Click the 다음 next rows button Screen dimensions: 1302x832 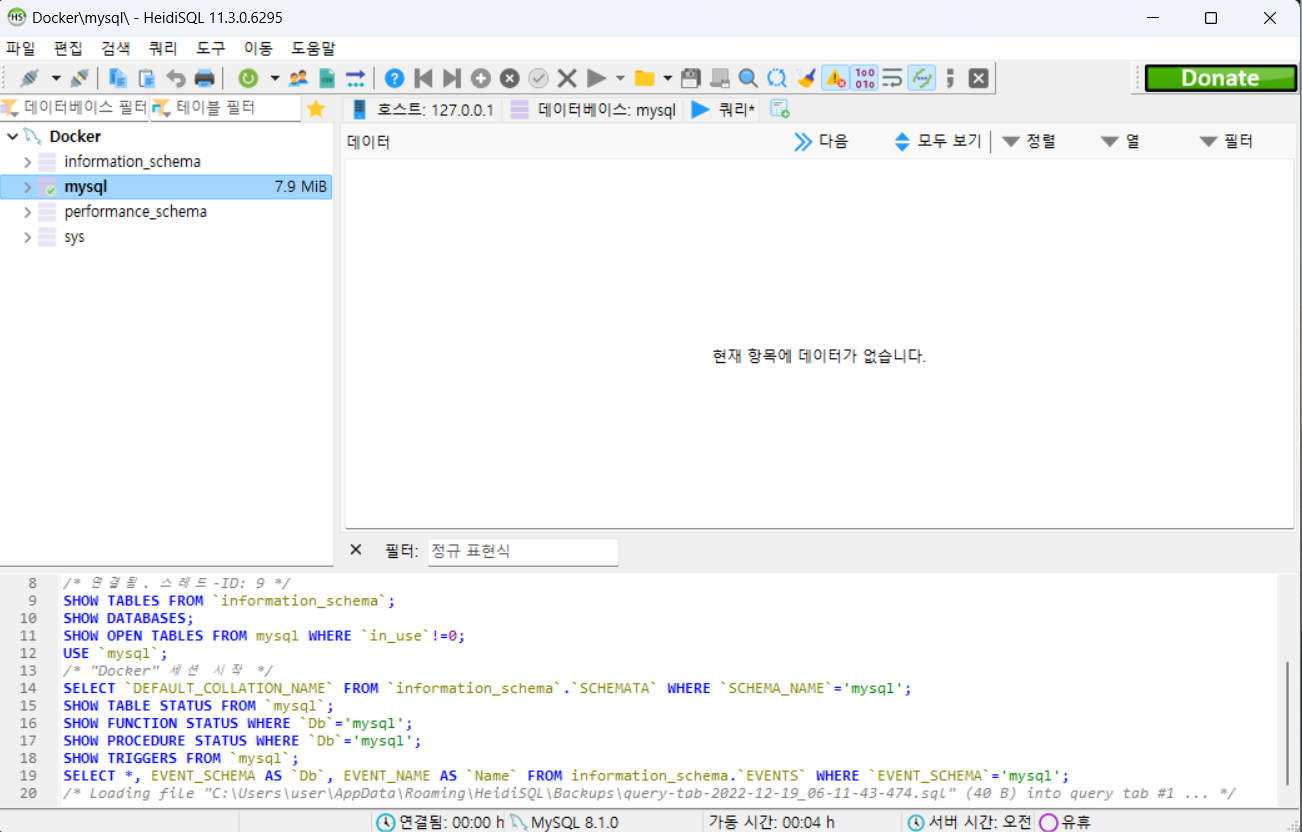point(821,142)
